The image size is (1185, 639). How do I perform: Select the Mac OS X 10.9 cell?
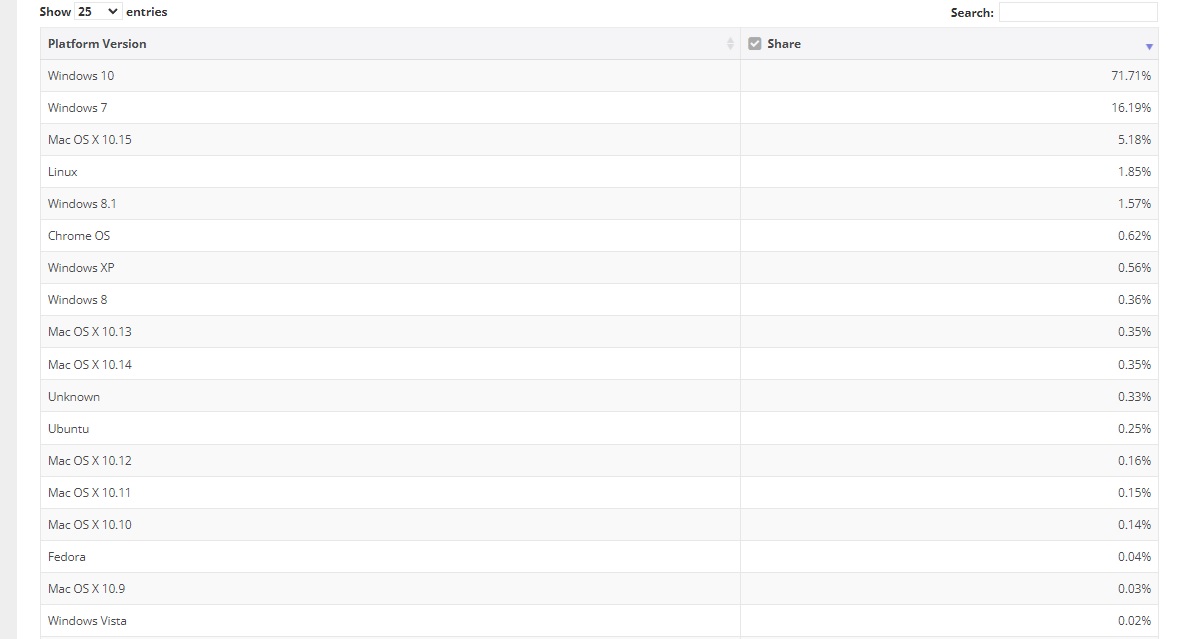[390, 588]
